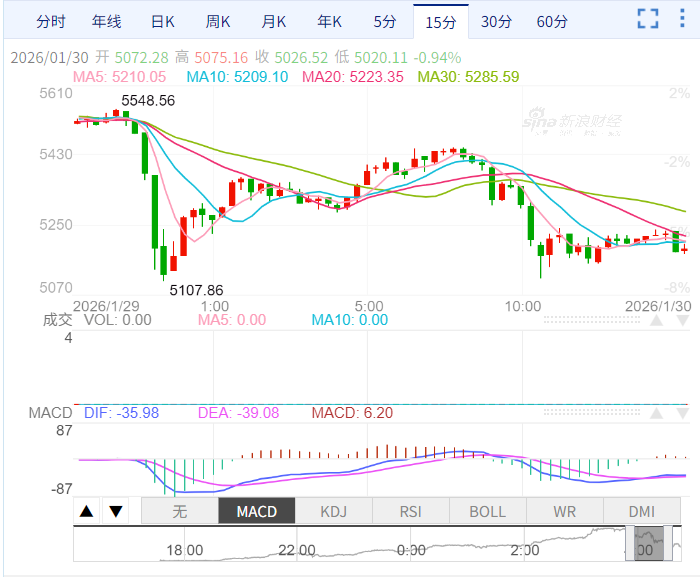Switch indicator to RSI
700x577 pixels.
411,511
